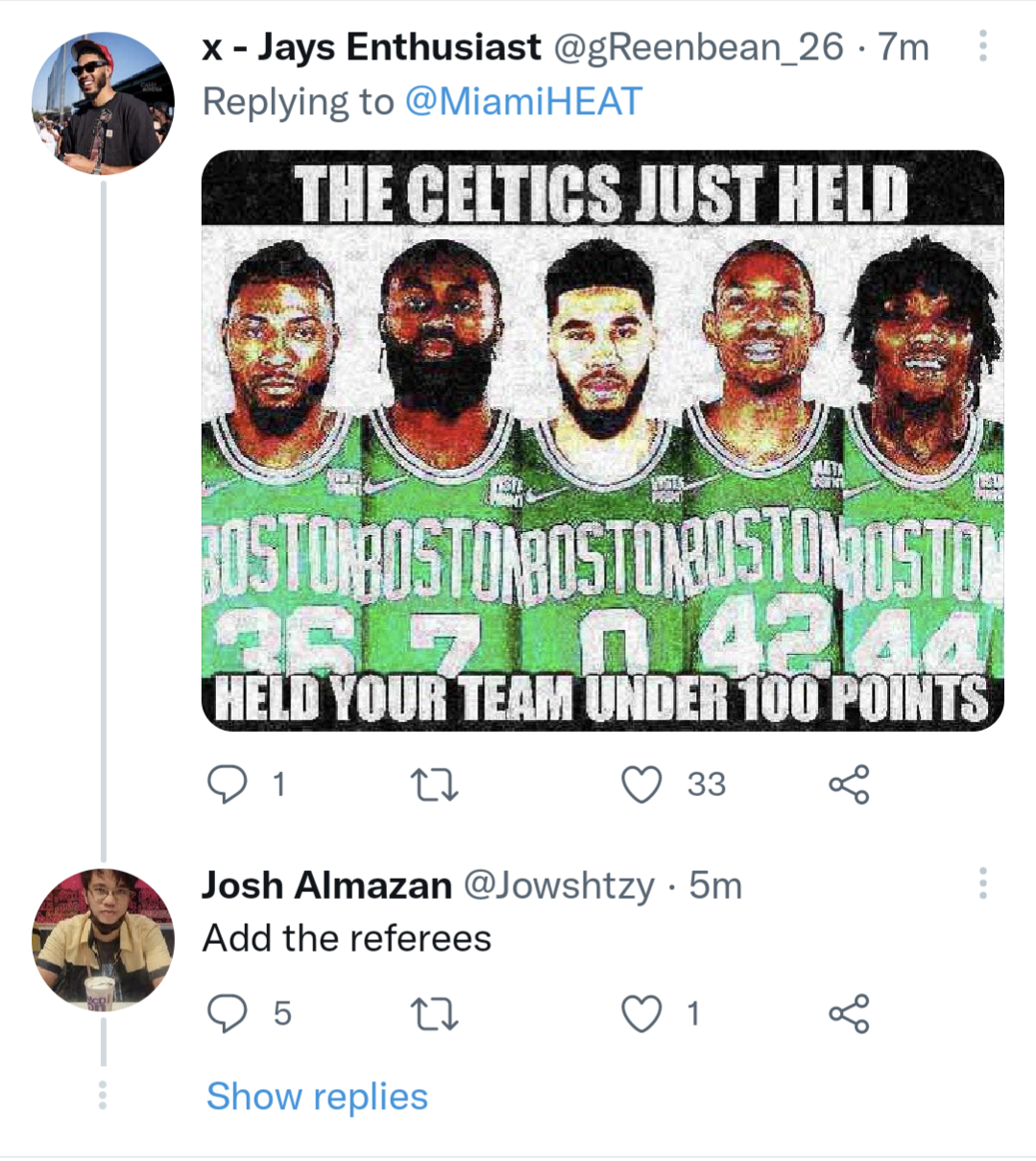Expand thread with Show replies

(x=317, y=1096)
